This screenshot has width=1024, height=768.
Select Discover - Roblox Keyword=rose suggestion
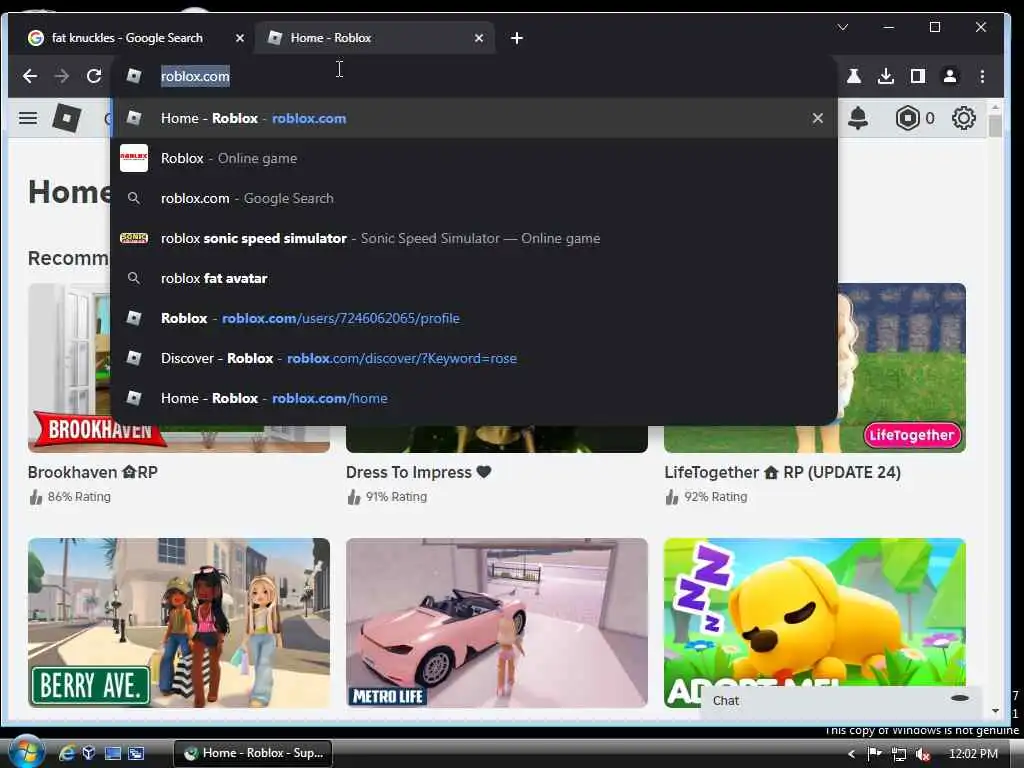click(x=473, y=358)
